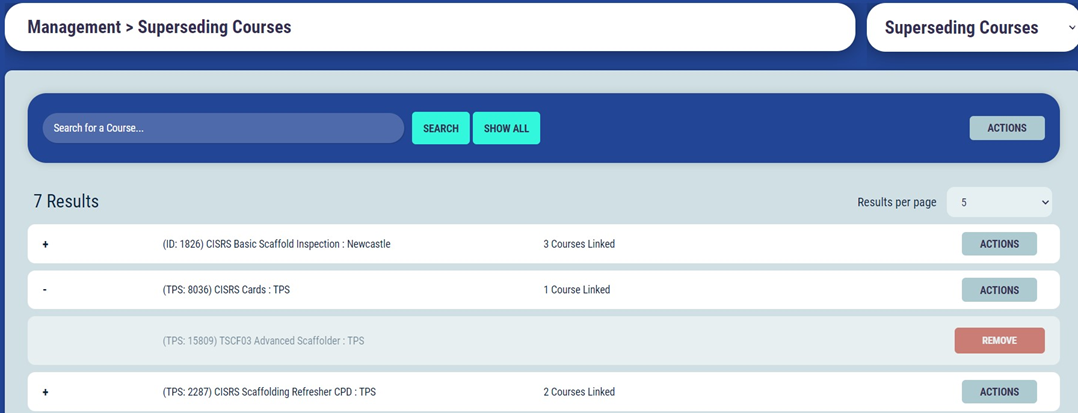Select the CISRS Basic Scaffold Inspection course name
Screen dimensions: 1078x413
(276, 244)
